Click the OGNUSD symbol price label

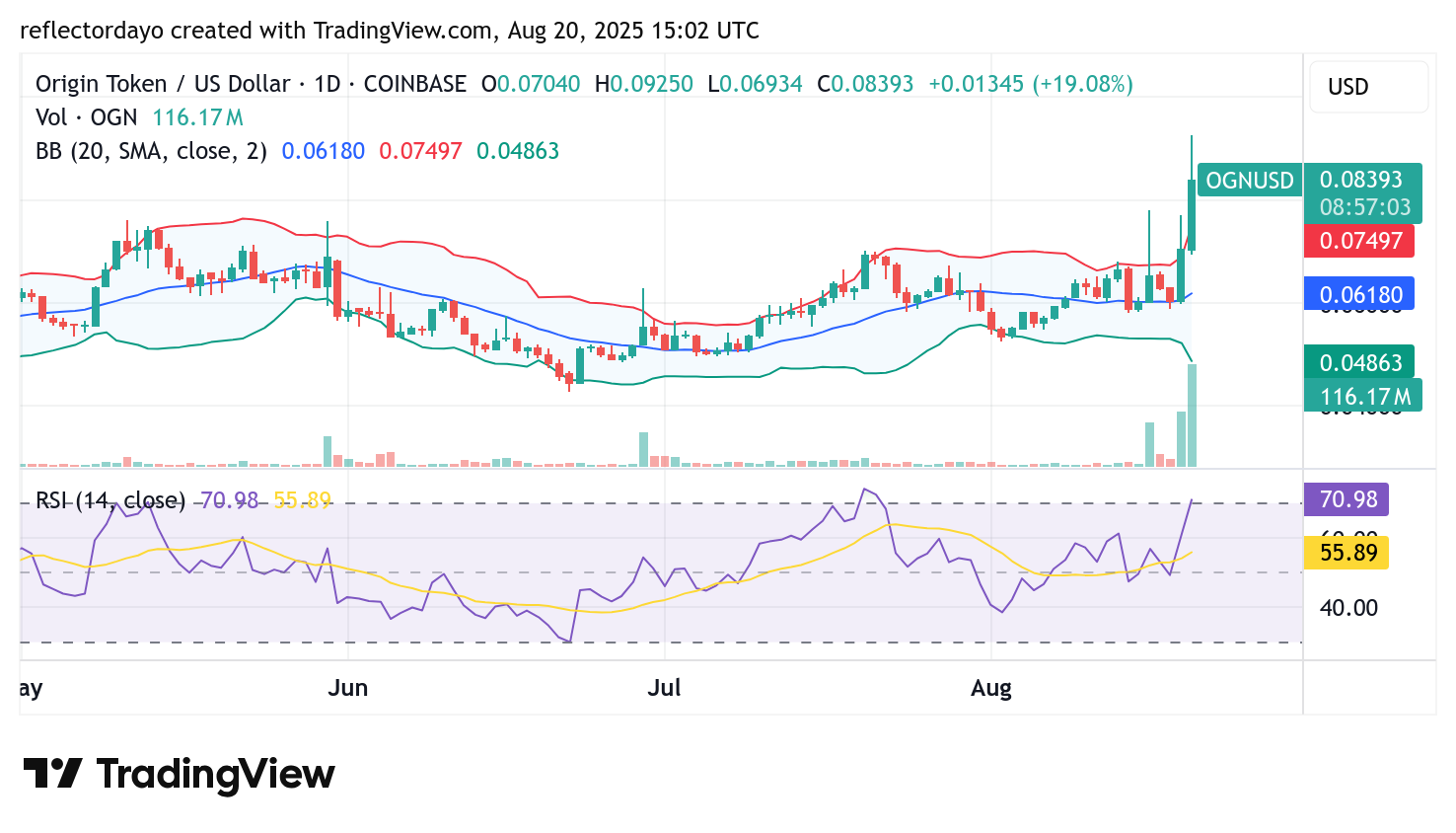(x=1249, y=181)
